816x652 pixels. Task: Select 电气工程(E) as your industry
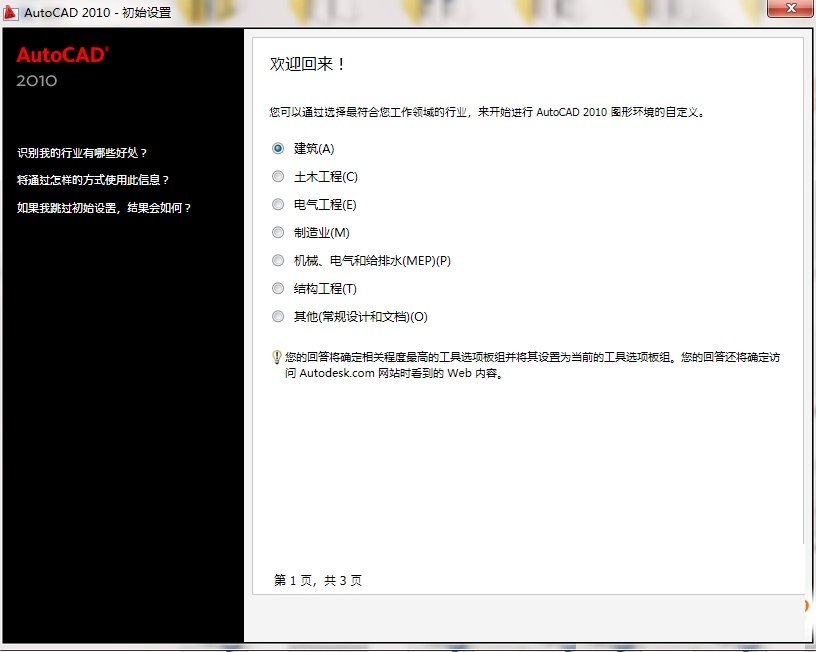(277, 204)
